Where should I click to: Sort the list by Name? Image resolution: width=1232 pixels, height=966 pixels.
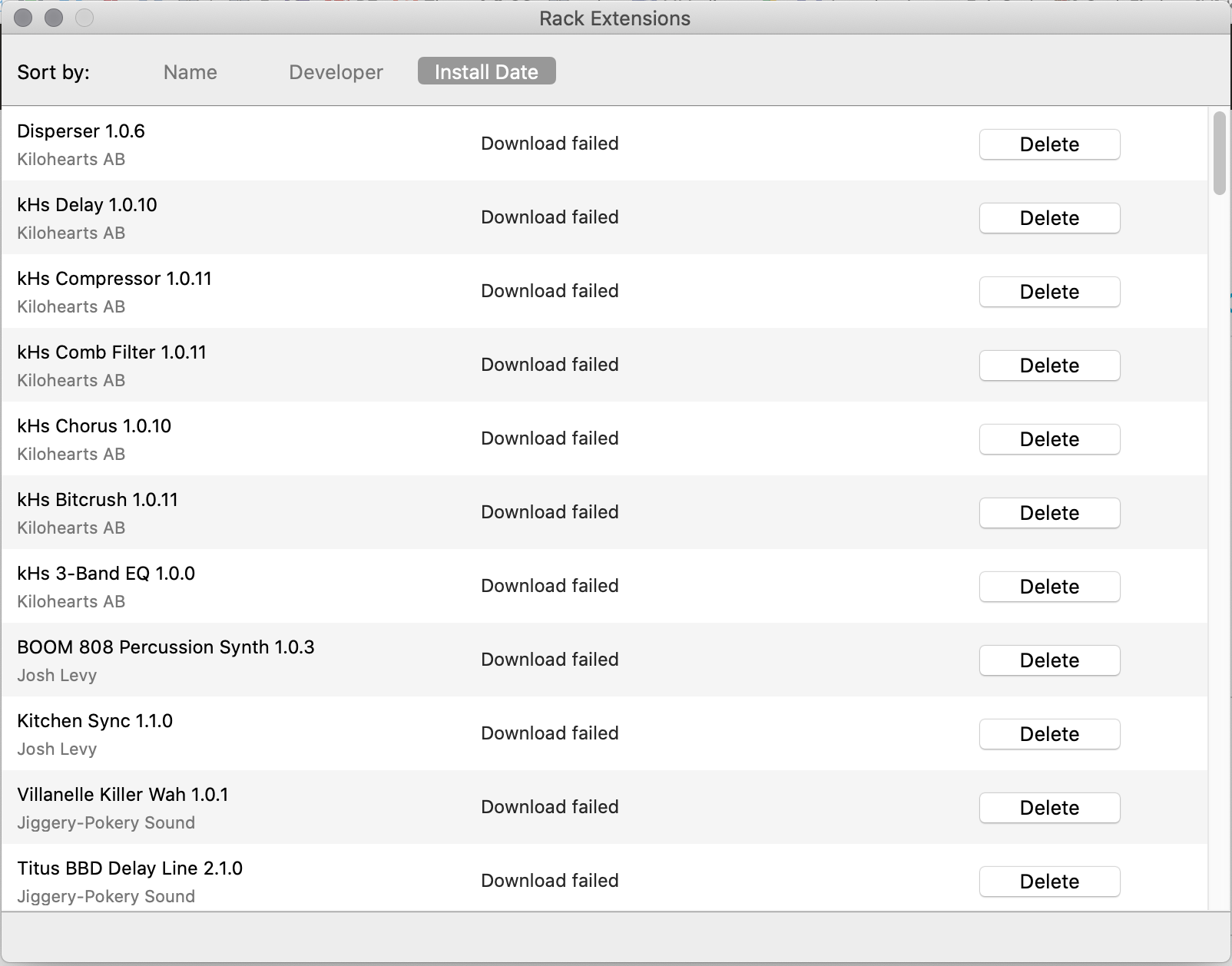point(190,72)
